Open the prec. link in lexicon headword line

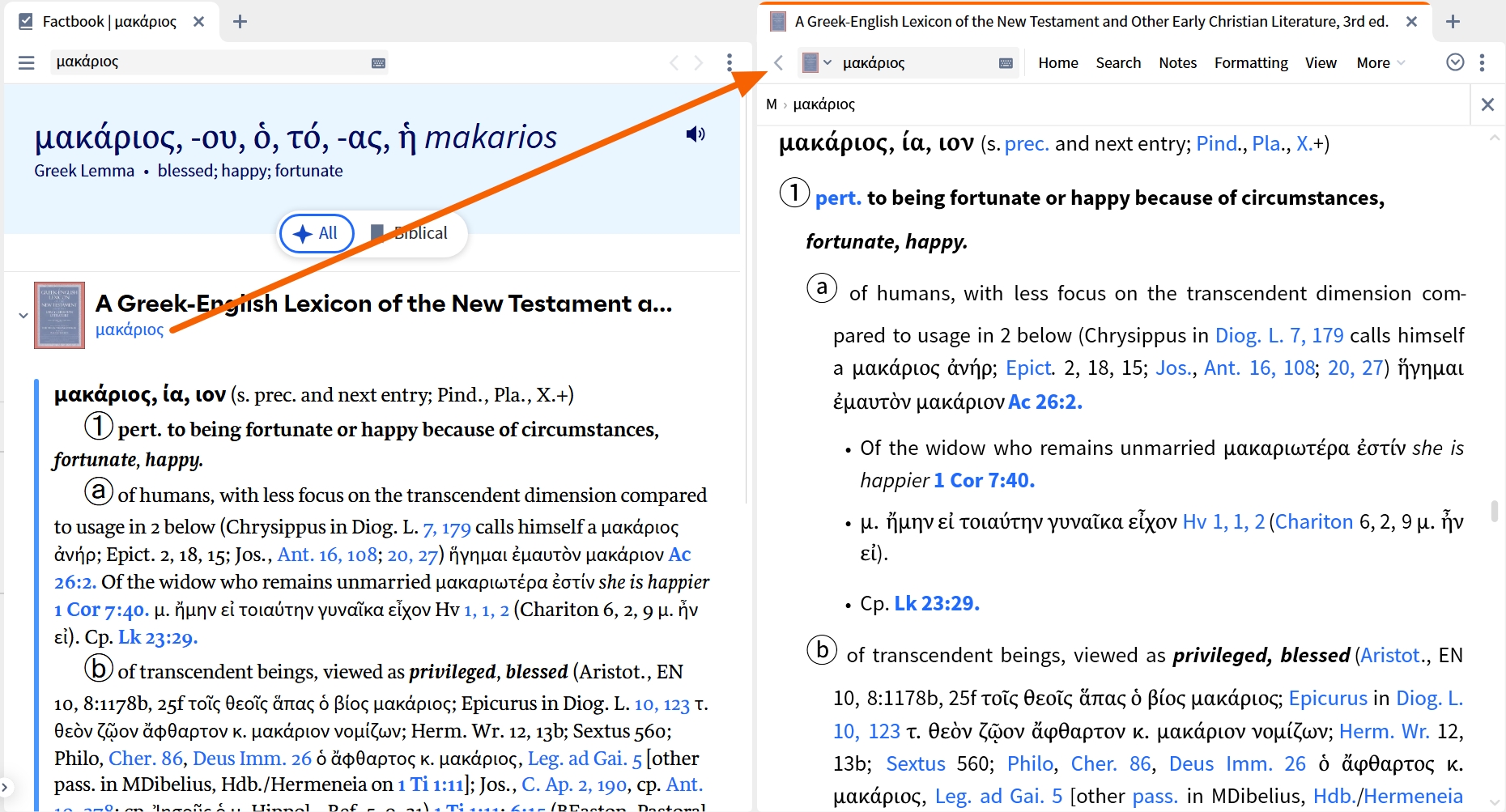pyautogui.click(x=1027, y=144)
